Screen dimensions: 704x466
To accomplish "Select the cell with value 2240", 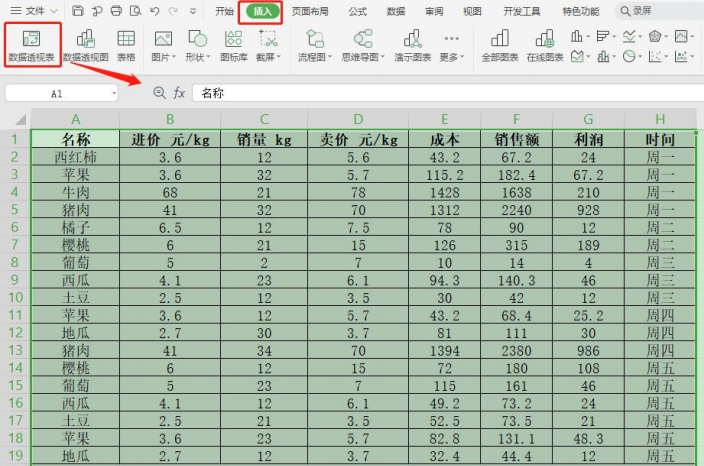I will (x=516, y=210).
